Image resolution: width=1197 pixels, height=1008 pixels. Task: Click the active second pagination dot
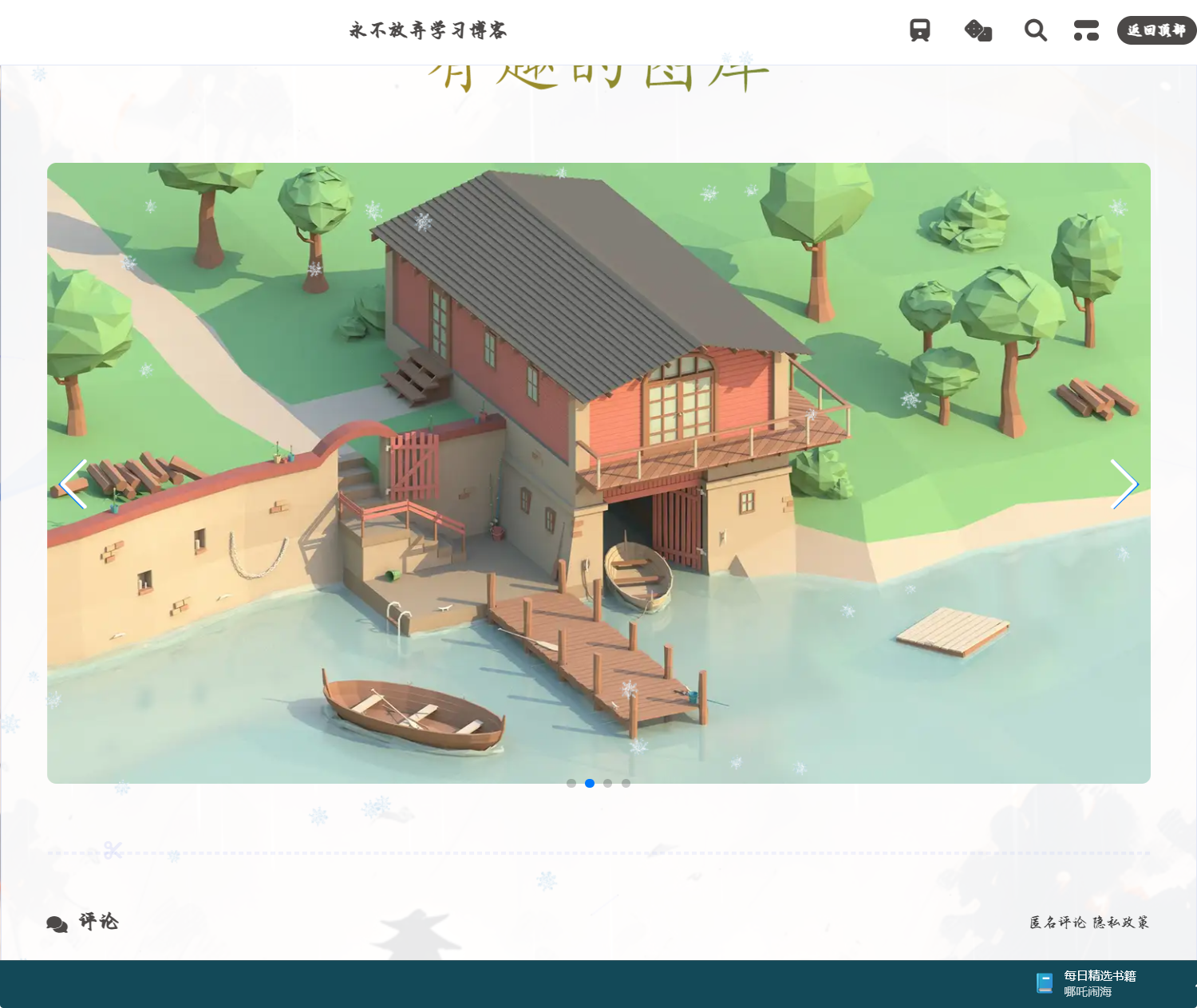click(590, 783)
